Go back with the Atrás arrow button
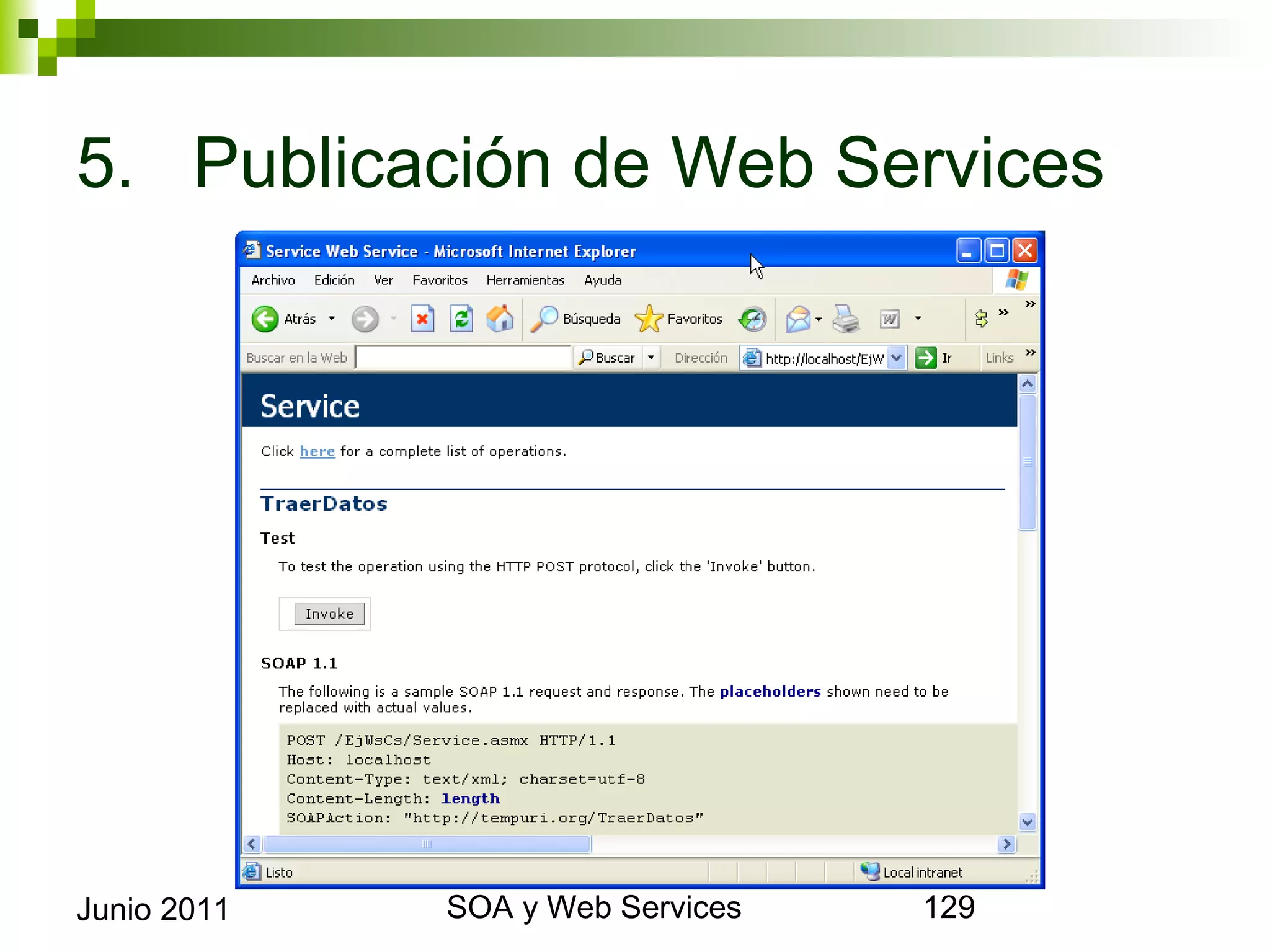Screen dimensions: 1270x952 point(265,319)
